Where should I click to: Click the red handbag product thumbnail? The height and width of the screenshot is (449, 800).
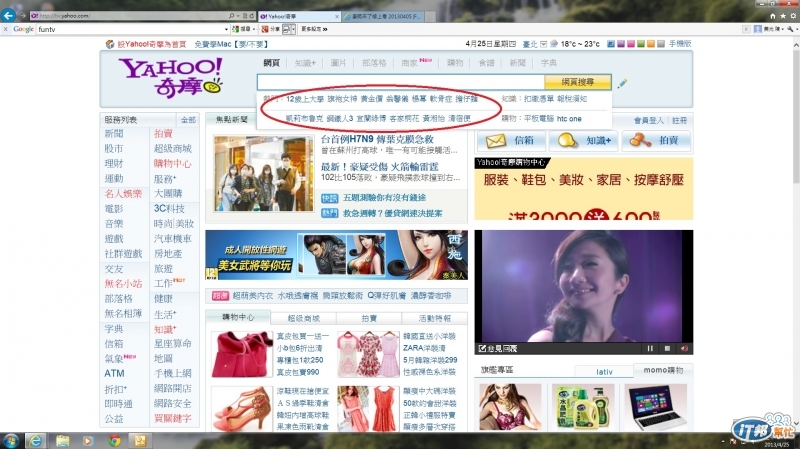click(x=242, y=354)
